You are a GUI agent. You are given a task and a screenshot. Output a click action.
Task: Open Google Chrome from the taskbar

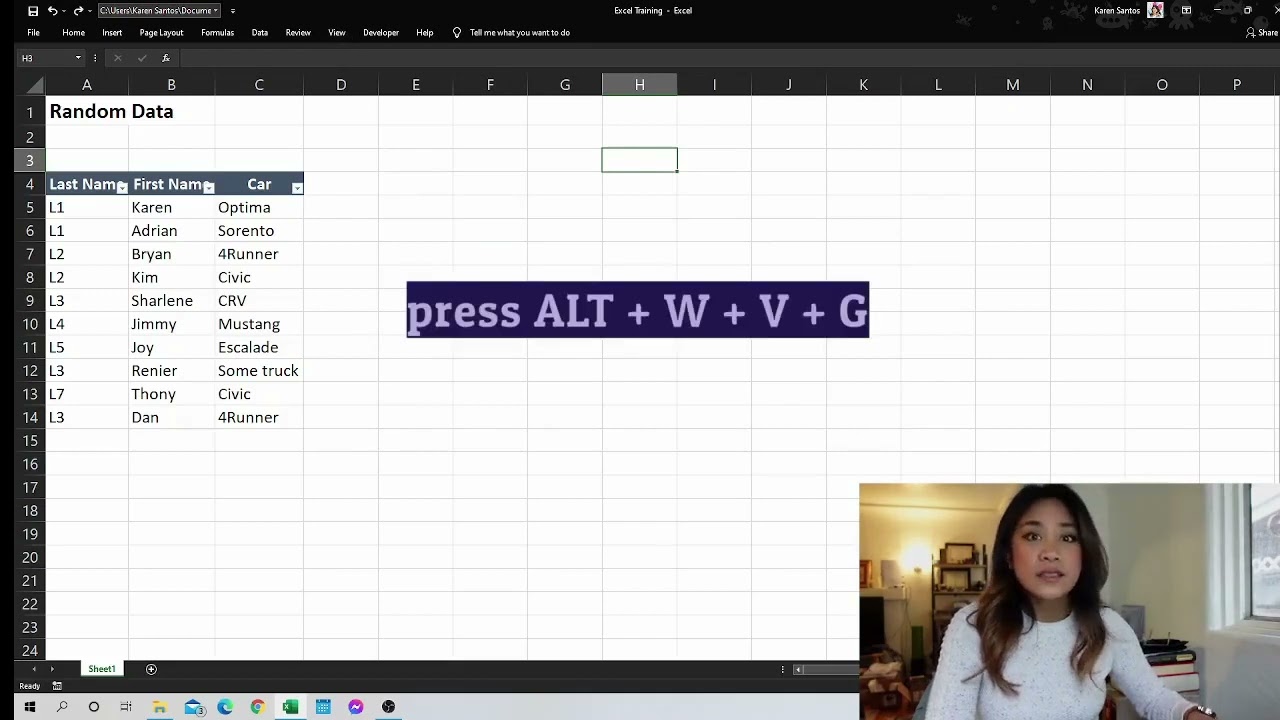(x=257, y=707)
